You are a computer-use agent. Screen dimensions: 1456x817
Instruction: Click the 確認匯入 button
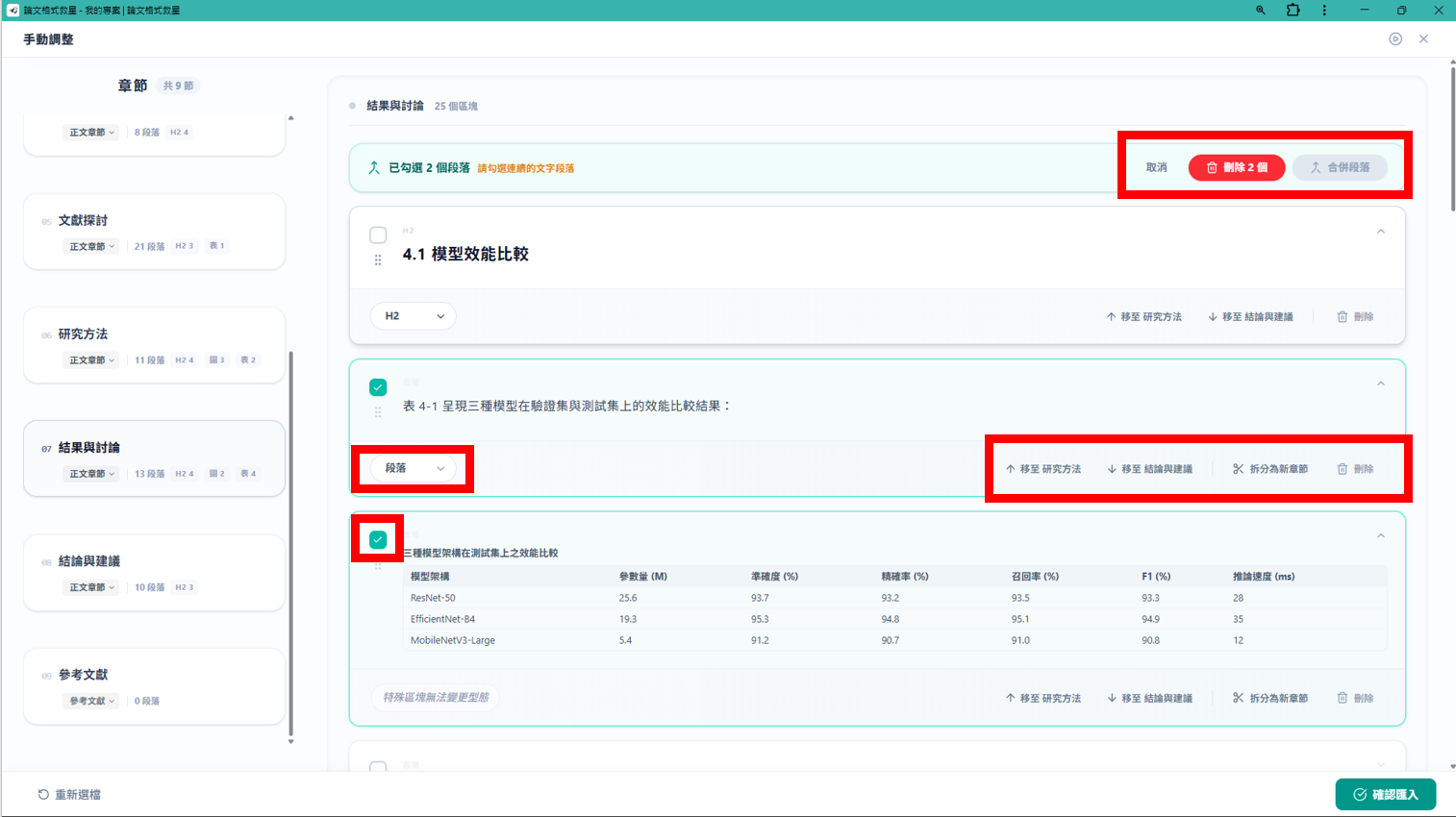point(1385,795)
